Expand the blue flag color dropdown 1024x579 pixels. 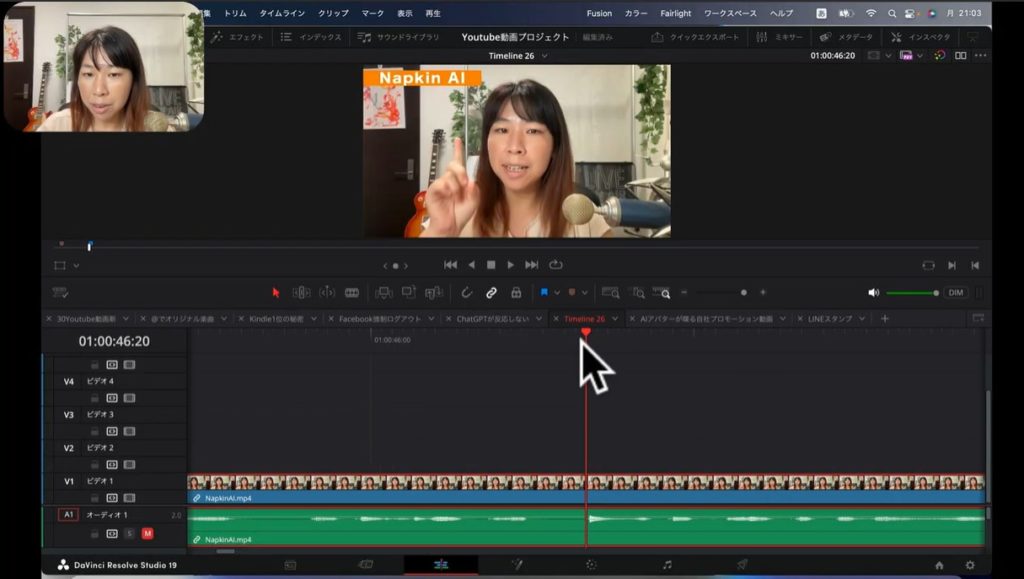[x=557, y=293]
